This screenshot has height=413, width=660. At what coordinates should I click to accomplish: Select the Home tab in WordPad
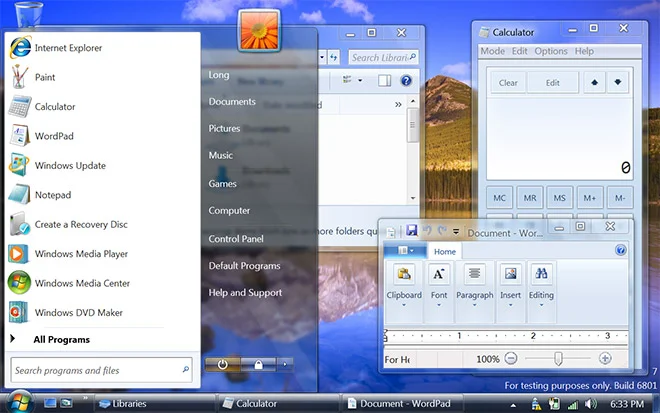coord(445,252)
